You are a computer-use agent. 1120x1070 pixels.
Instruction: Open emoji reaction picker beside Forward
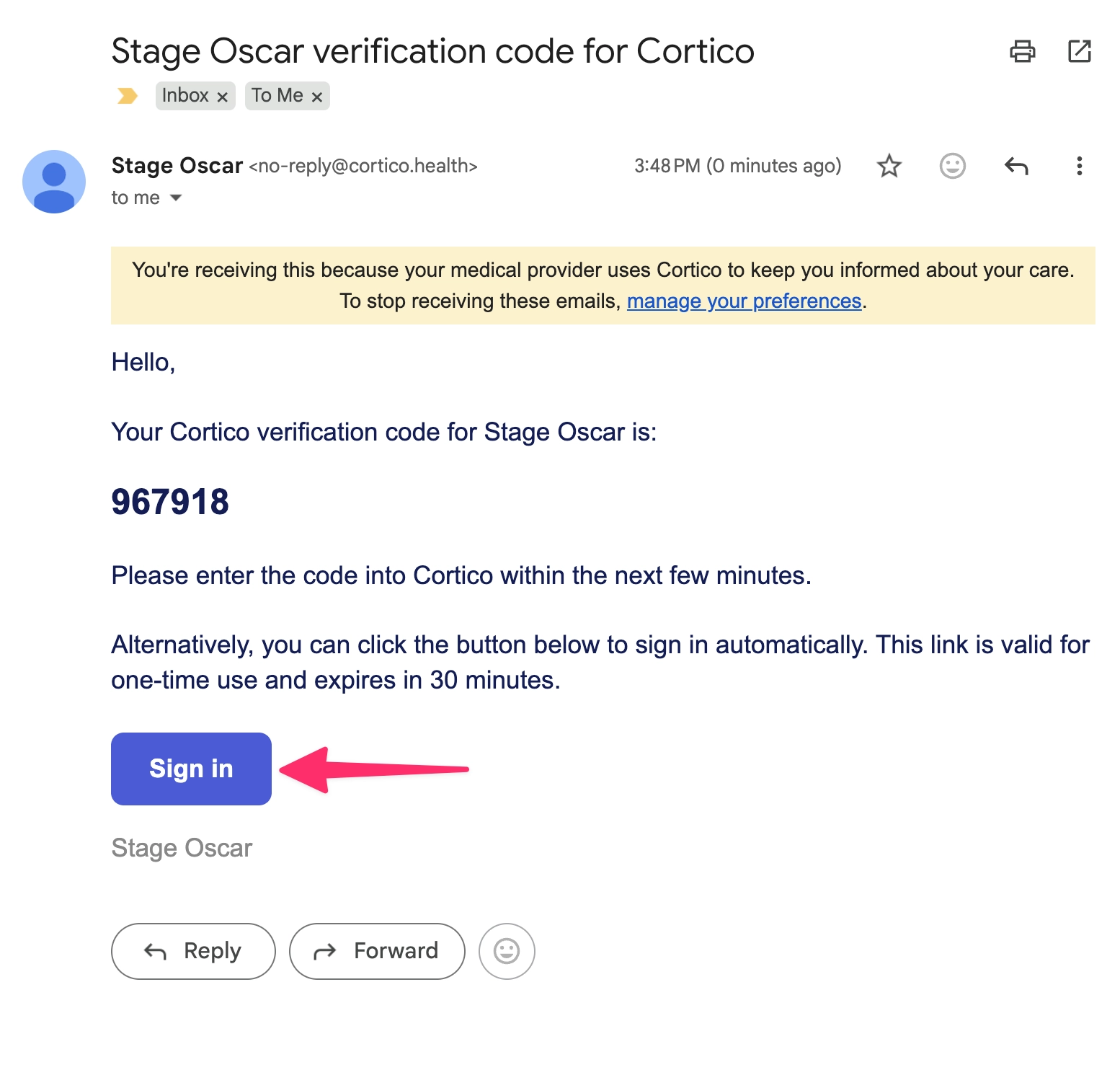(507, 951)
